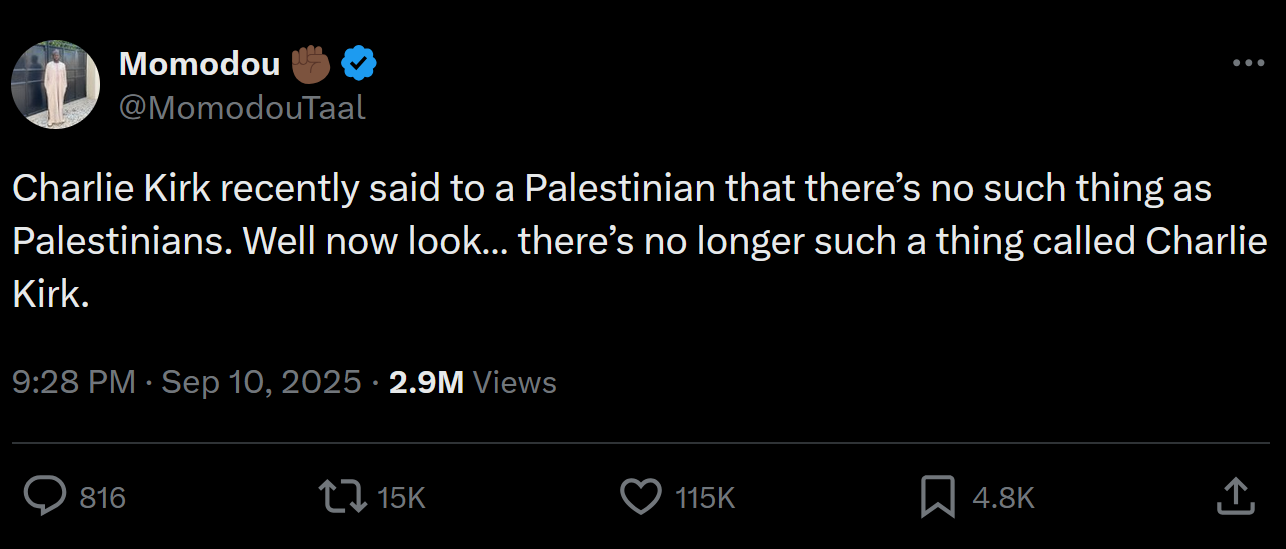This screenshot has height=549, width=1286.
Task: Click the repost arrows icon
Action: pos(340,496)
